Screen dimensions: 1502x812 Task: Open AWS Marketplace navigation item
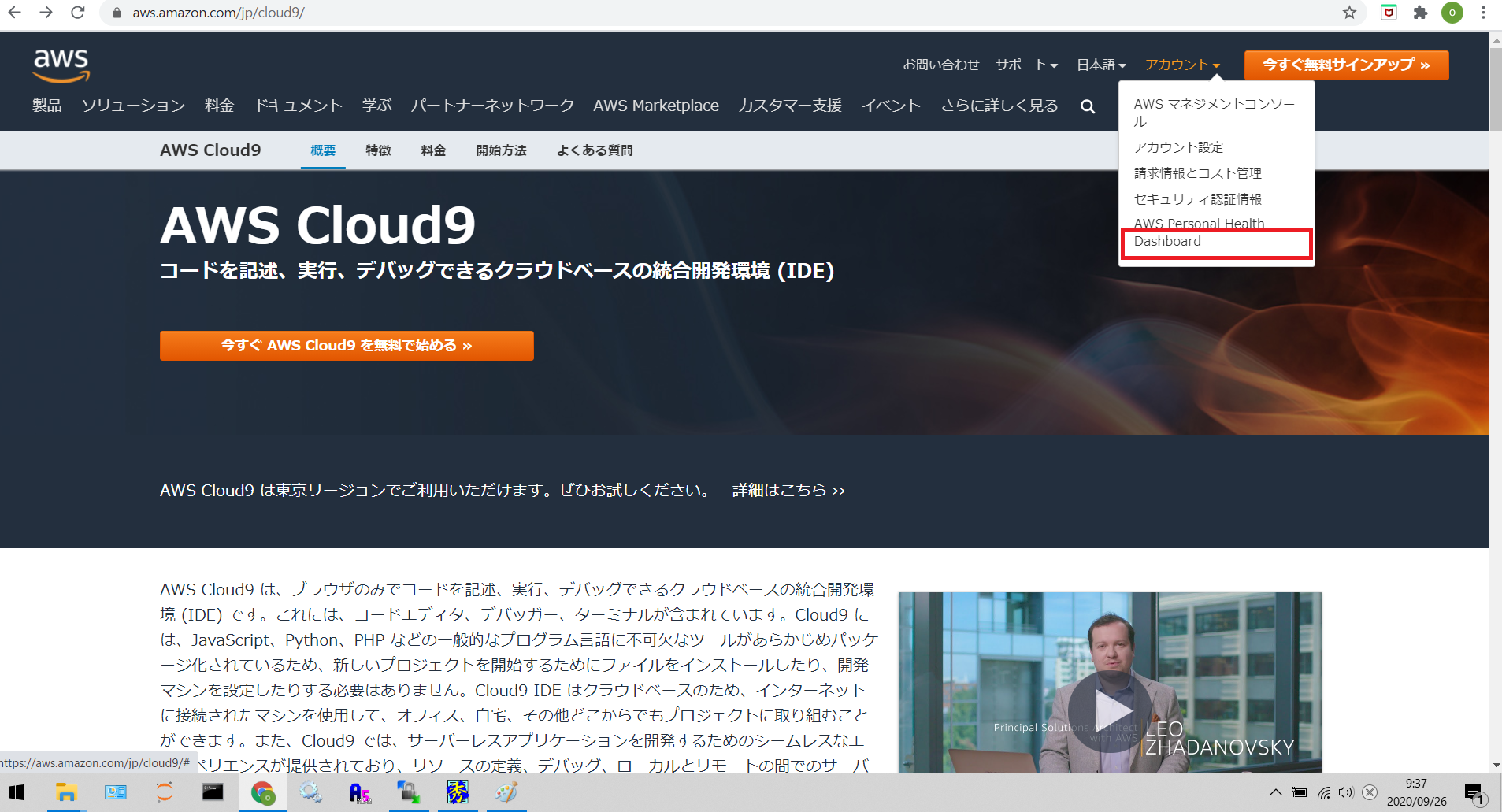tap(656, 106)
